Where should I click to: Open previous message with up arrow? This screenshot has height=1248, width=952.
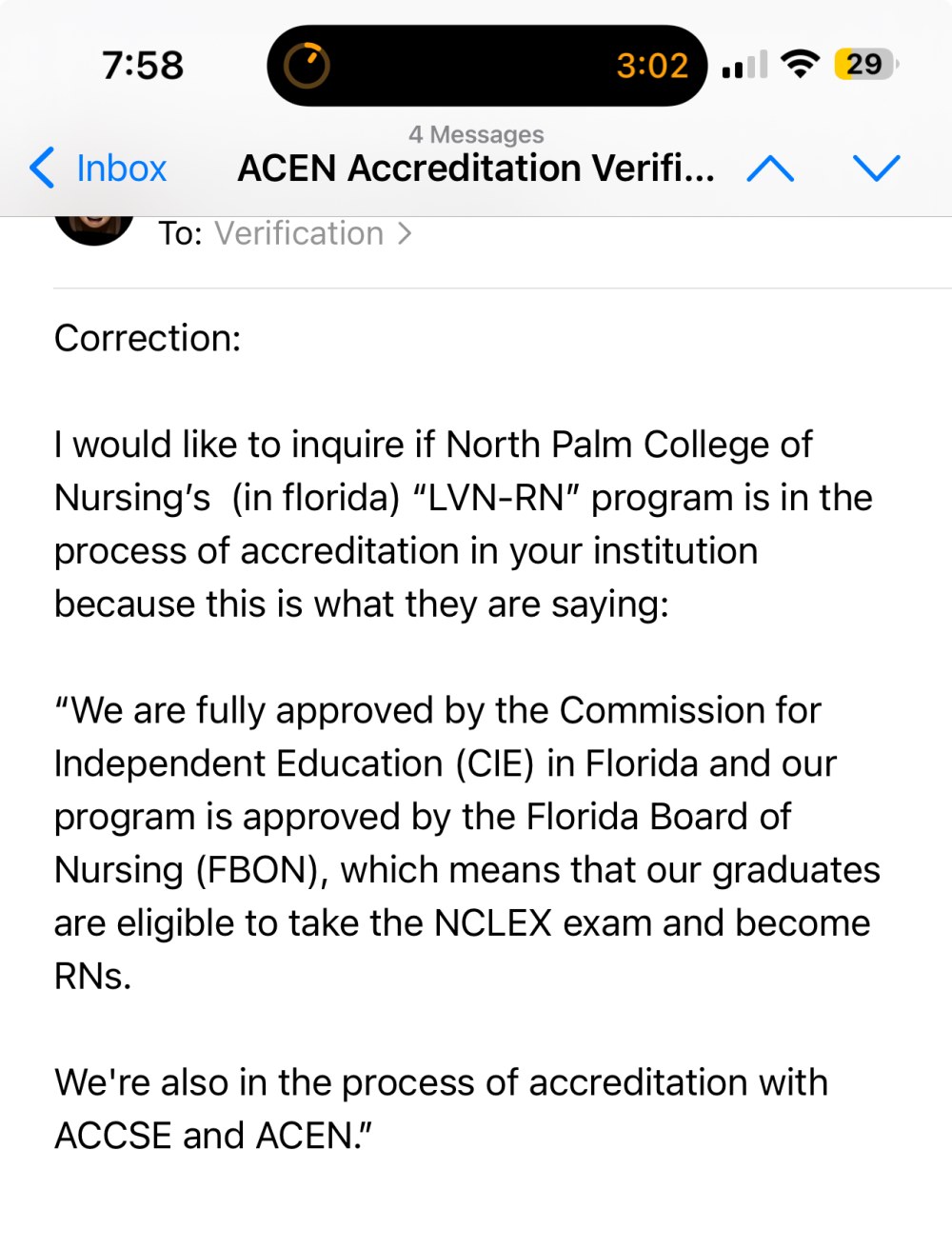pos(770,168)
